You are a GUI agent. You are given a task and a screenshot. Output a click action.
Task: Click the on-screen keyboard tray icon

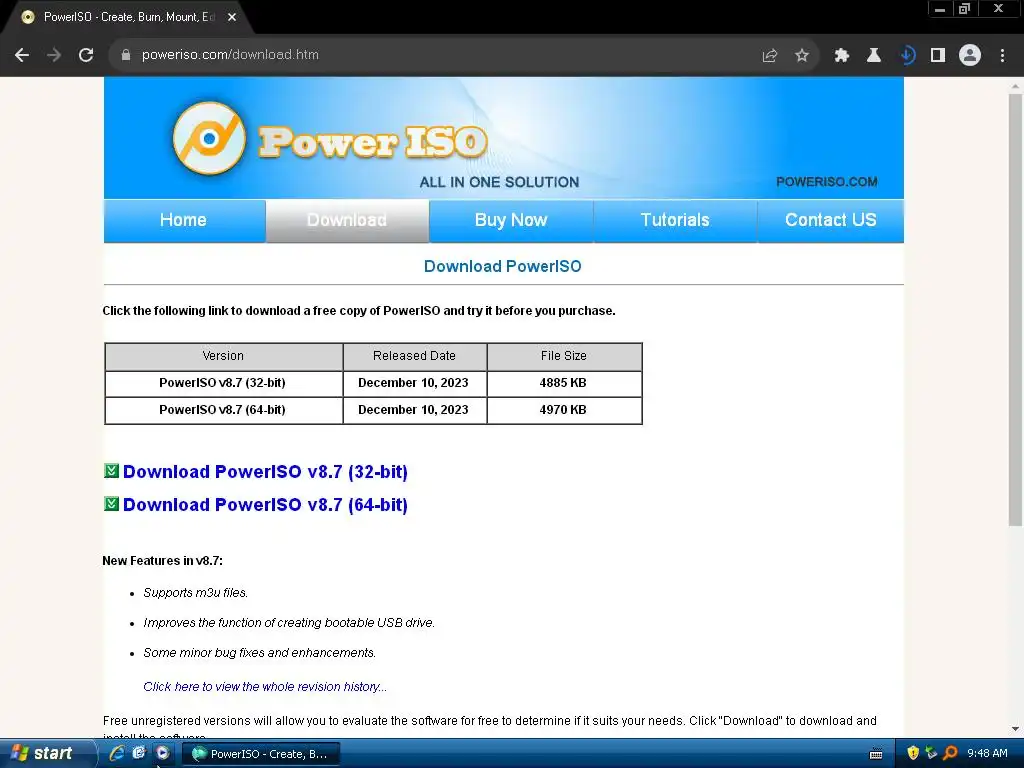(x=876, y=754)
